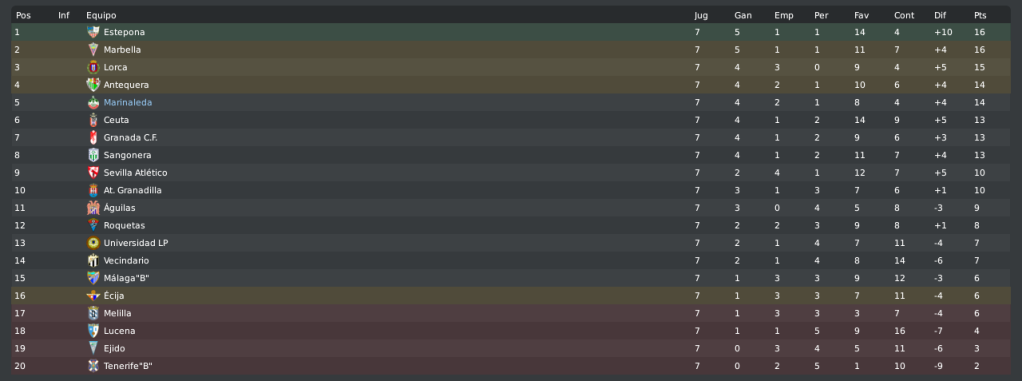Sort standings by Dif column header

[940, 15]
